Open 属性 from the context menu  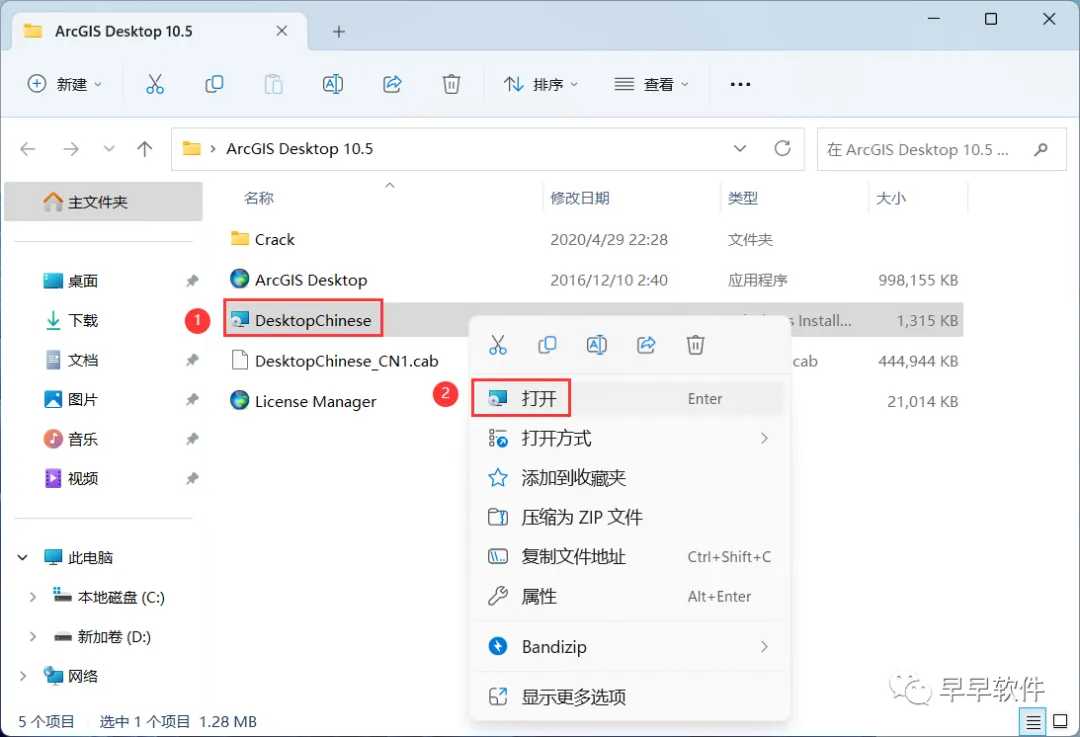tap(628, 596)
